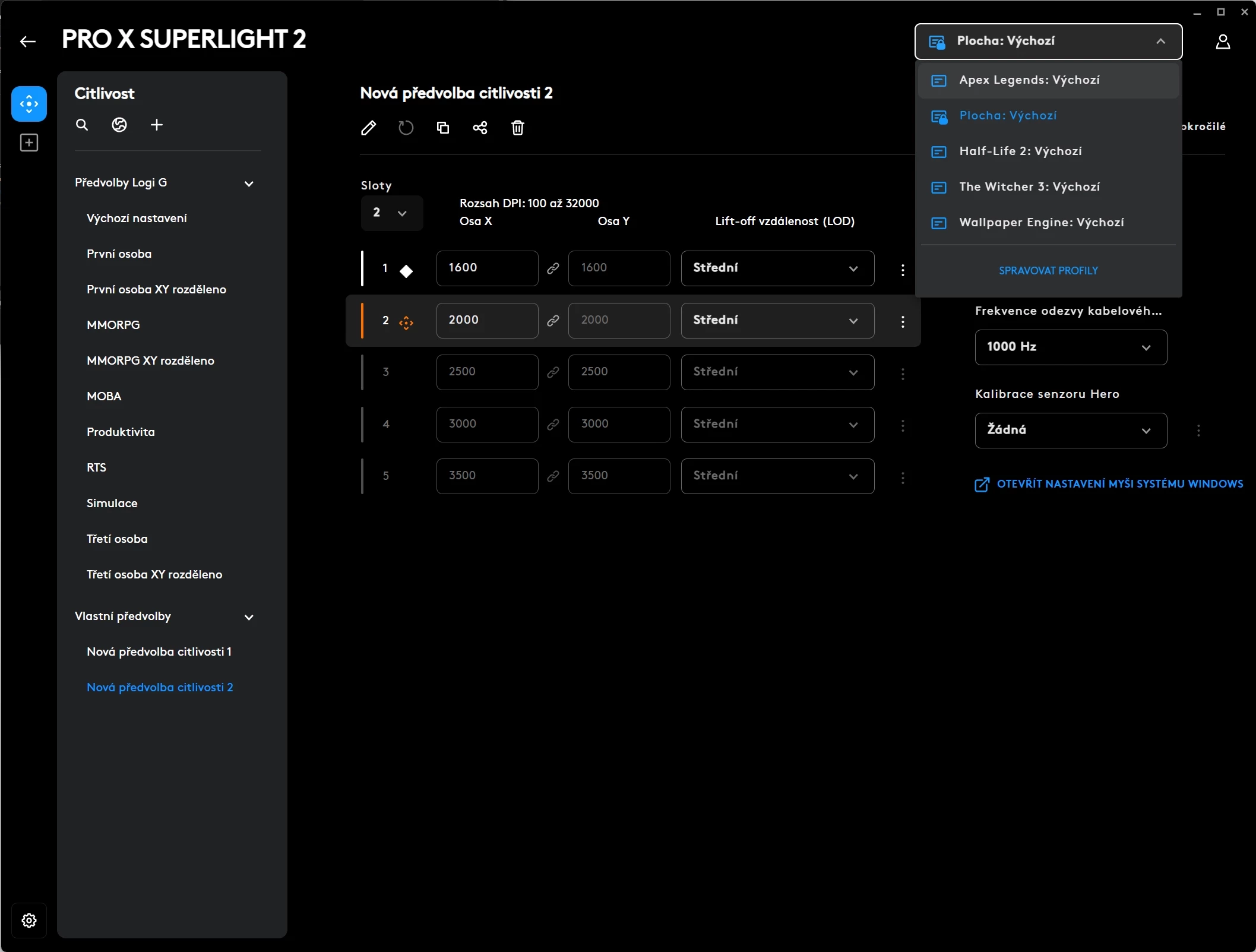
Task: Select Nová předvolba citlivosti 2 in sidebar
Action: pyautogui.click(x=160, y=688)
